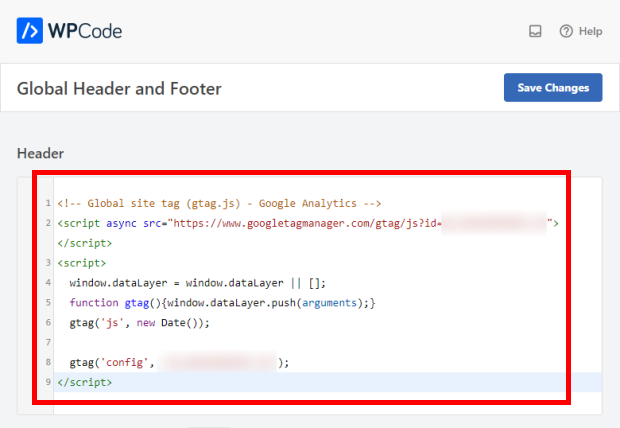Open the inbox notifications icon

click(x=535, y=31)
